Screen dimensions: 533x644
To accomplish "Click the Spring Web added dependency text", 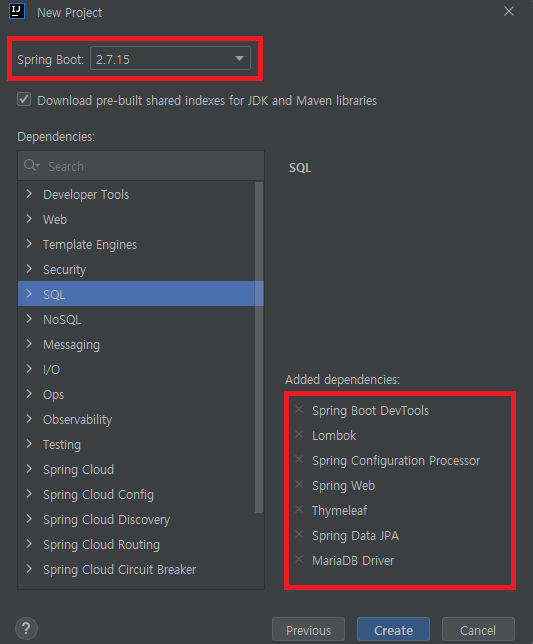I will 343,485.
